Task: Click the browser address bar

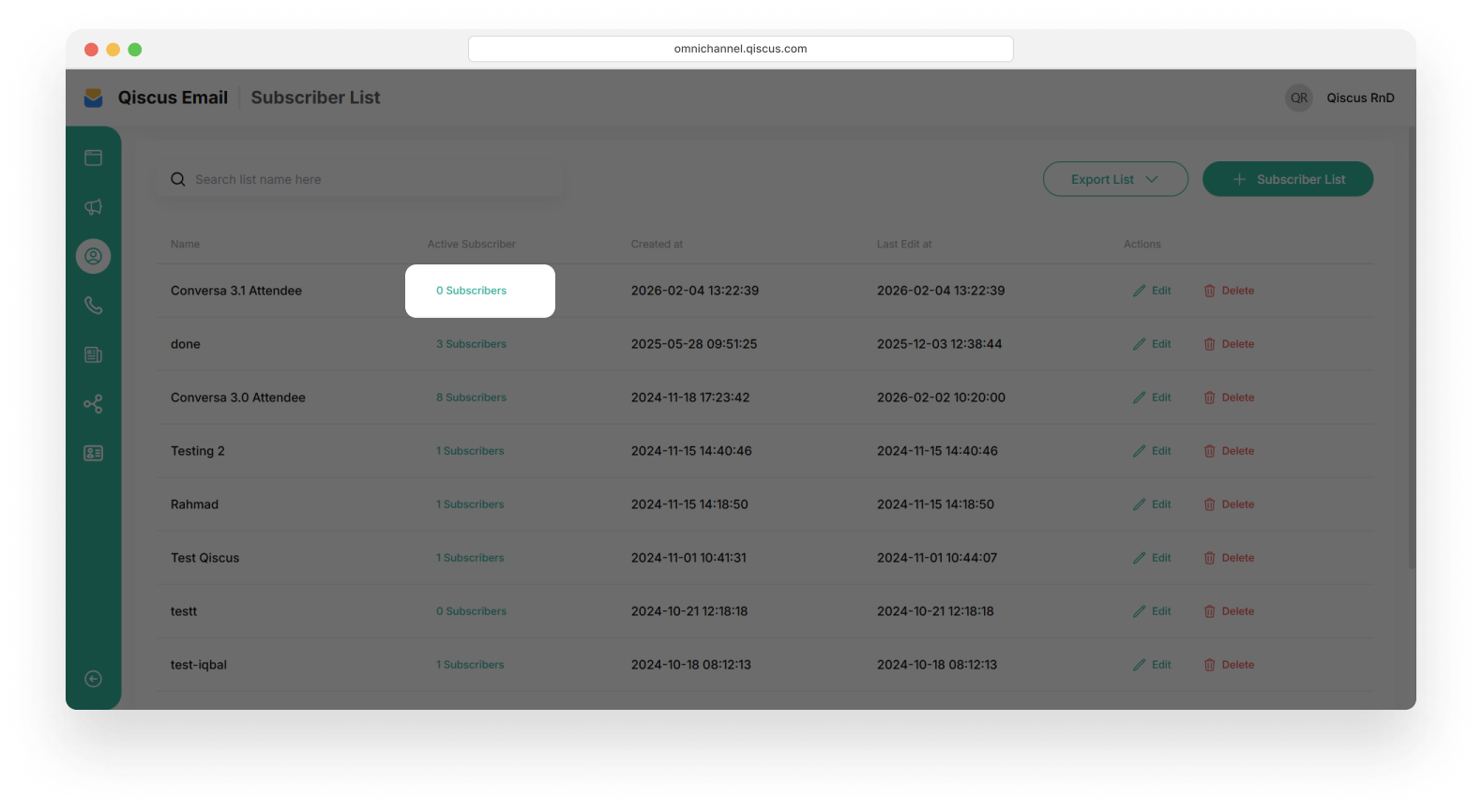Action: (740, 49)
